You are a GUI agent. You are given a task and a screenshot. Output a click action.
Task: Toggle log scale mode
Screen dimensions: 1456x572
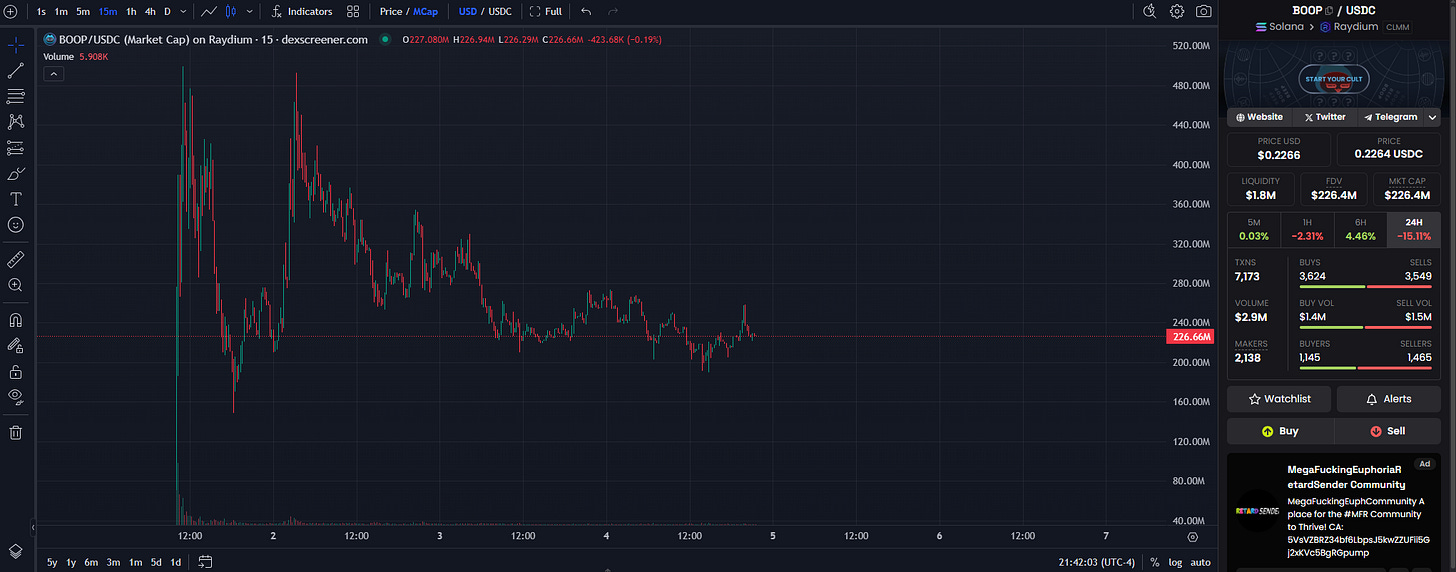1175,562
